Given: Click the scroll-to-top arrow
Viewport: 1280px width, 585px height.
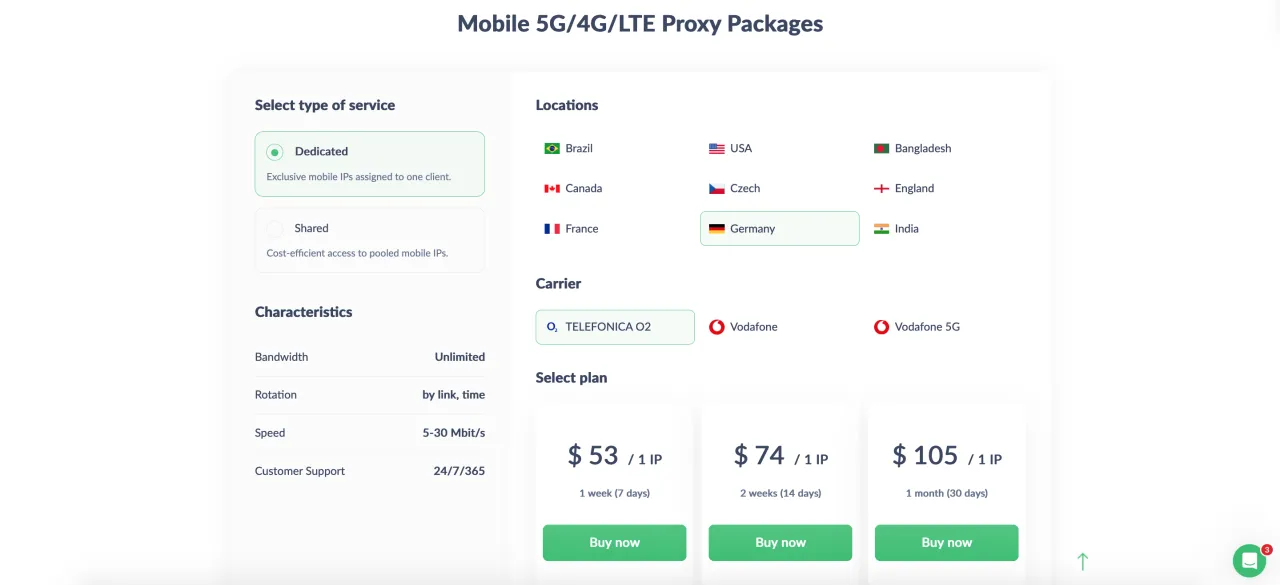Looking at the screenshot, I should point(1082,562).
